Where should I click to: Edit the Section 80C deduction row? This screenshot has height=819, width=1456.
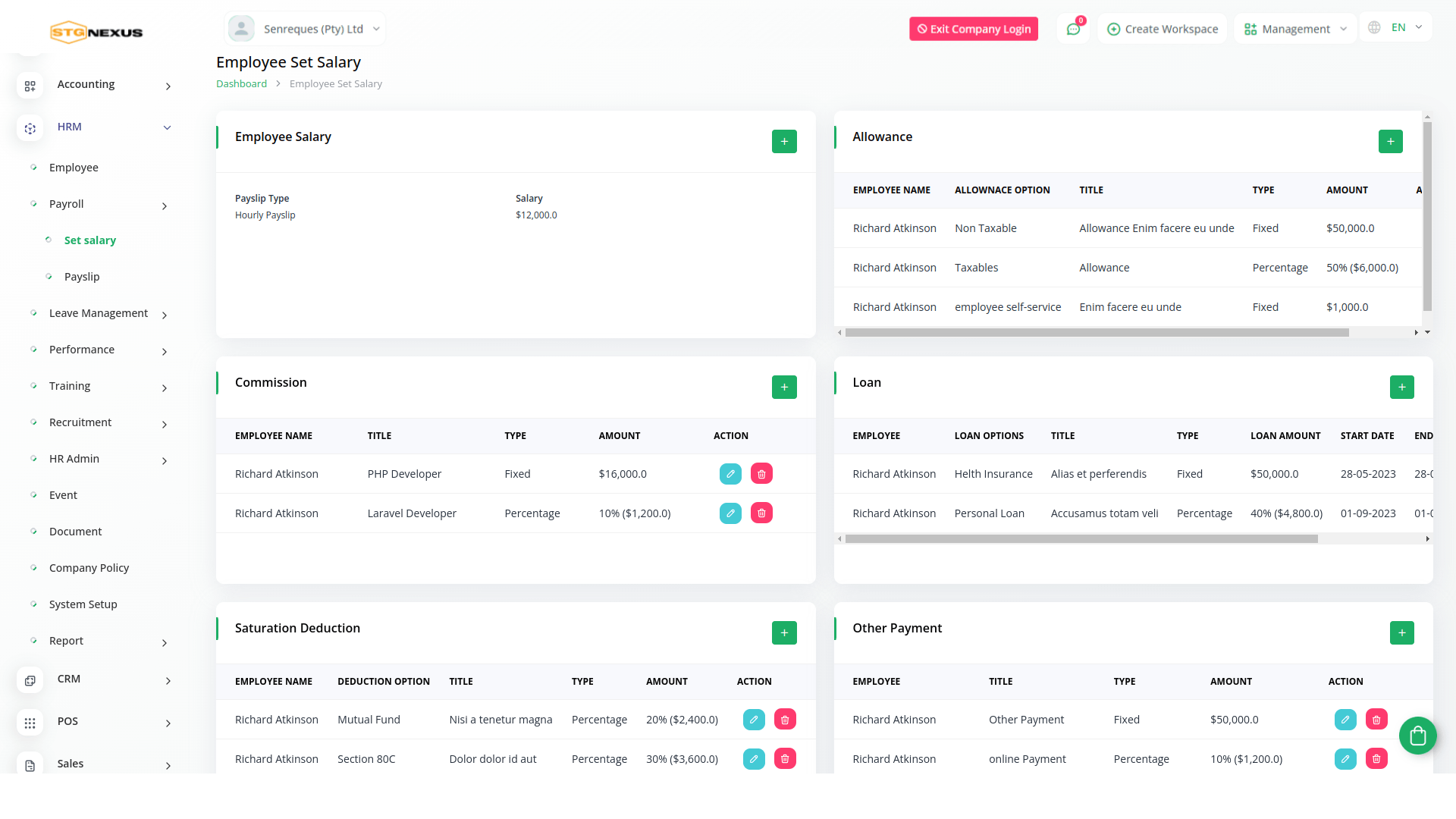pyautogui.click(x=754, y=759)
